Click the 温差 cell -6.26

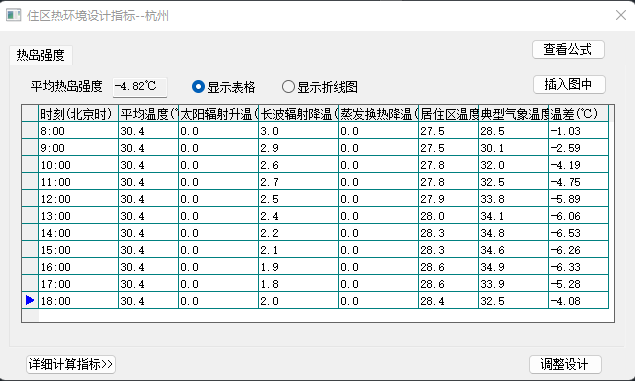(579, 250)
